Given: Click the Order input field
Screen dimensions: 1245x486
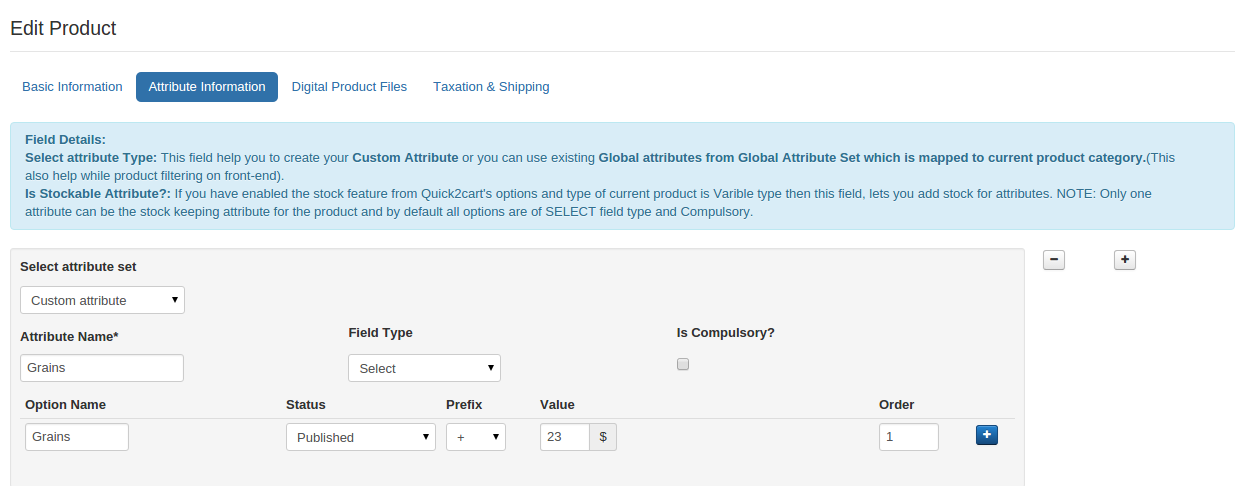Looking at the screenshot, I should pos(908,437).
